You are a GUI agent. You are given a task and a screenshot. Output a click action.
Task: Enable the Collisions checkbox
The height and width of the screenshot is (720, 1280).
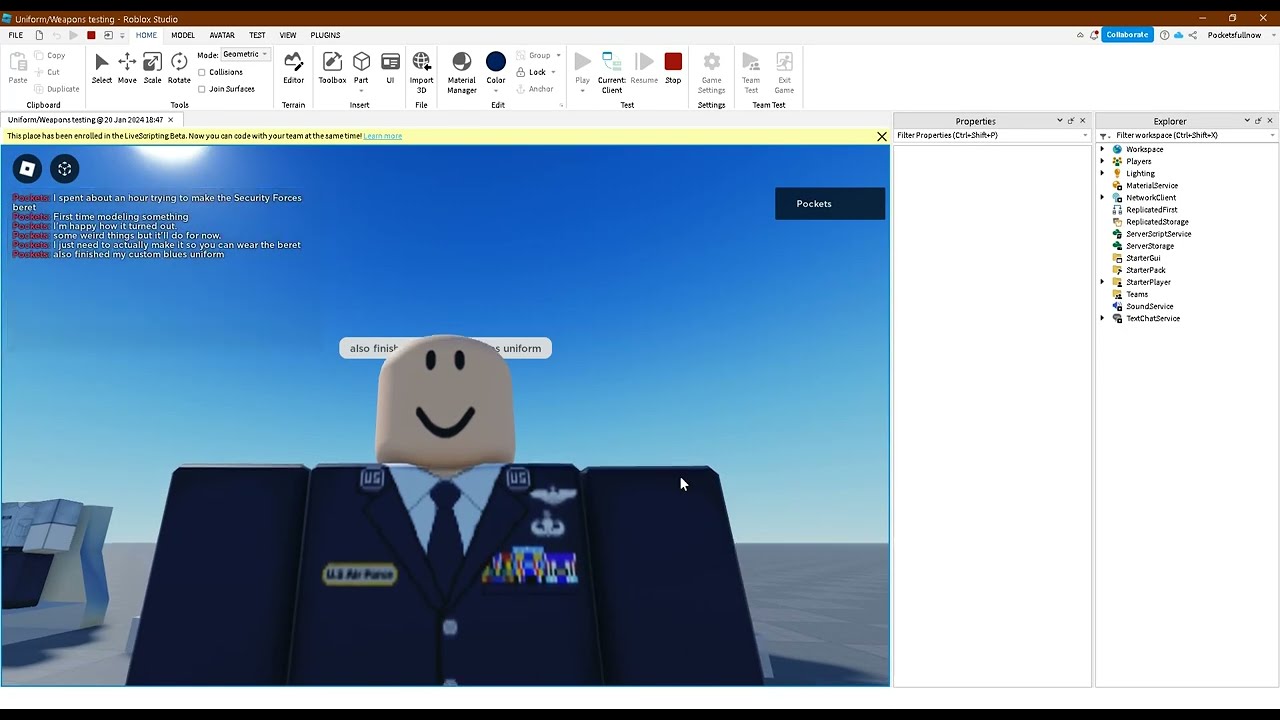point(202,72)
